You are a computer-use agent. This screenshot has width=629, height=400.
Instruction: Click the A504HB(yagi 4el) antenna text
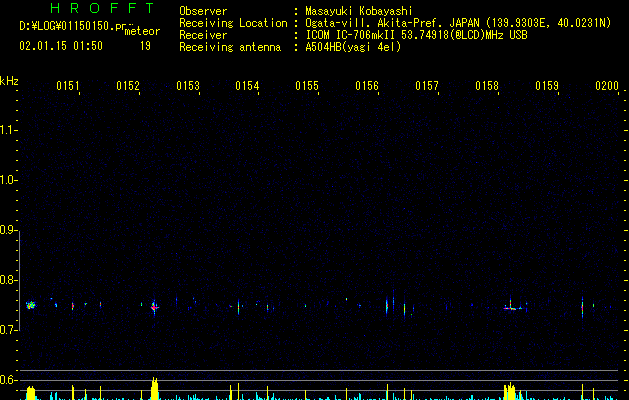click(x=353, y=47)
